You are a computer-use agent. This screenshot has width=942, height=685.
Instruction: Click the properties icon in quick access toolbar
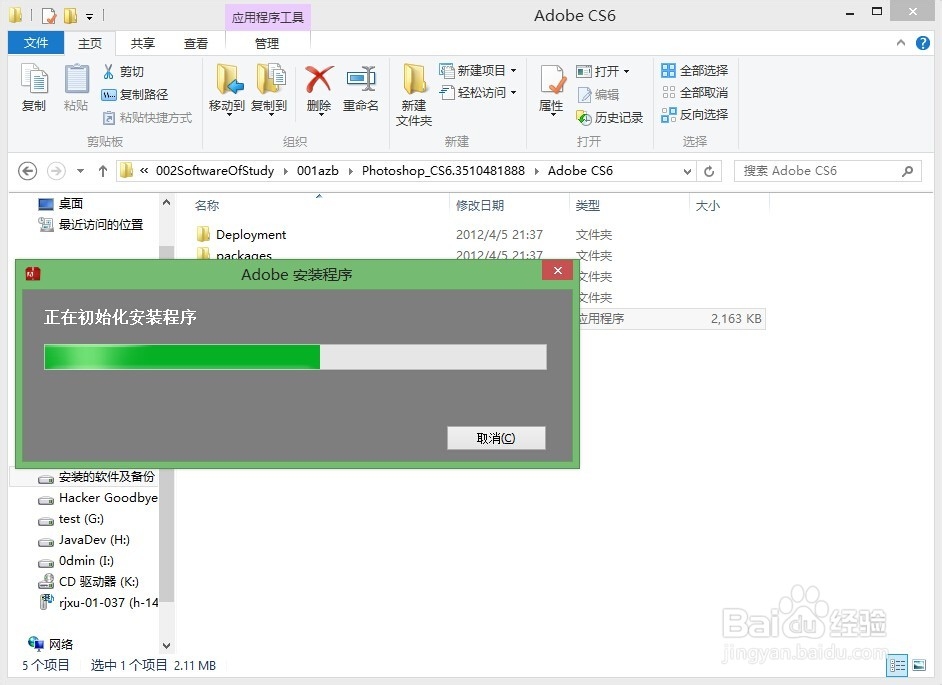pos(49,15)
